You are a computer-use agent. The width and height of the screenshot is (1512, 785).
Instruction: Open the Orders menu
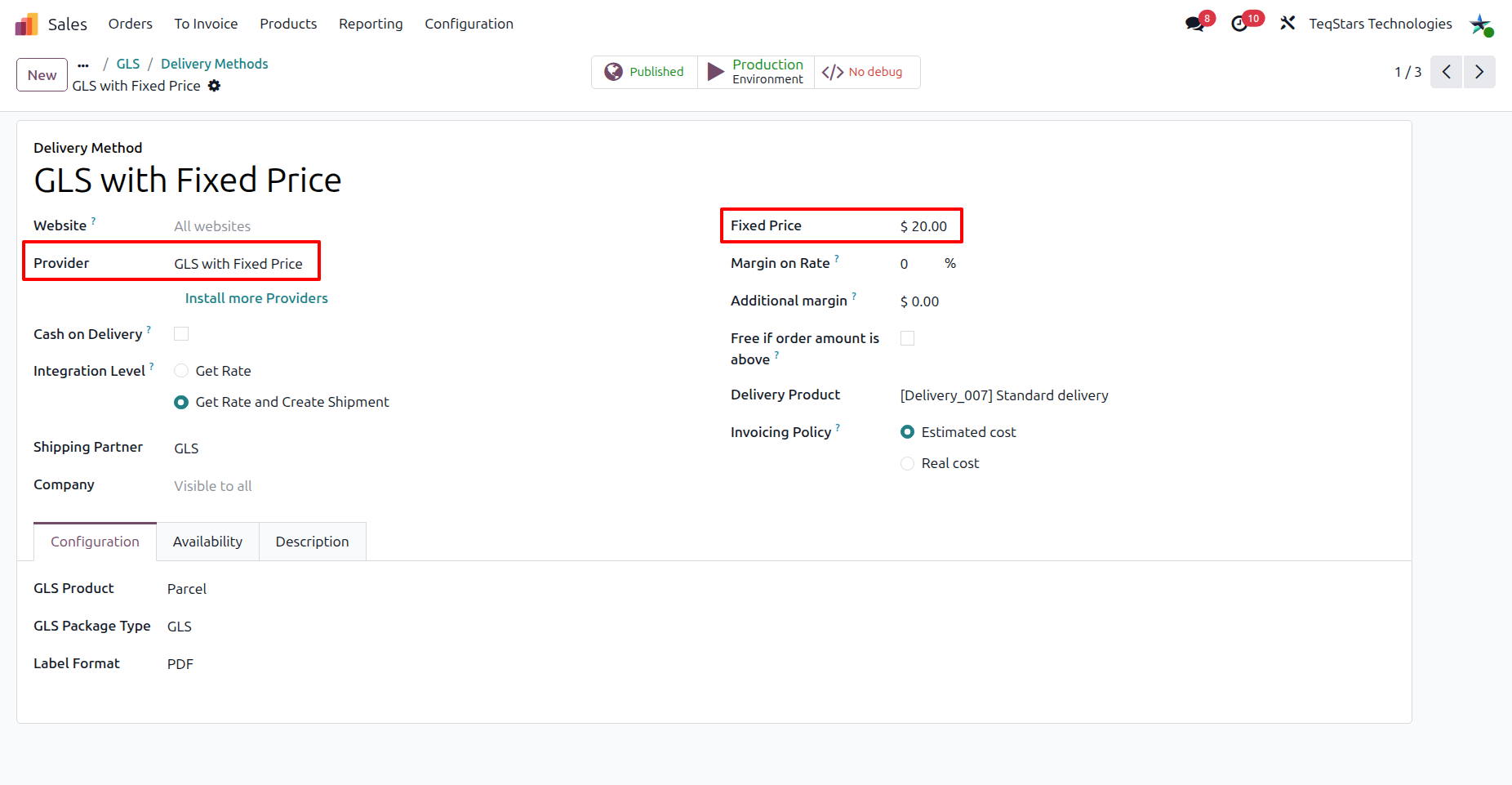pos(131,24)
